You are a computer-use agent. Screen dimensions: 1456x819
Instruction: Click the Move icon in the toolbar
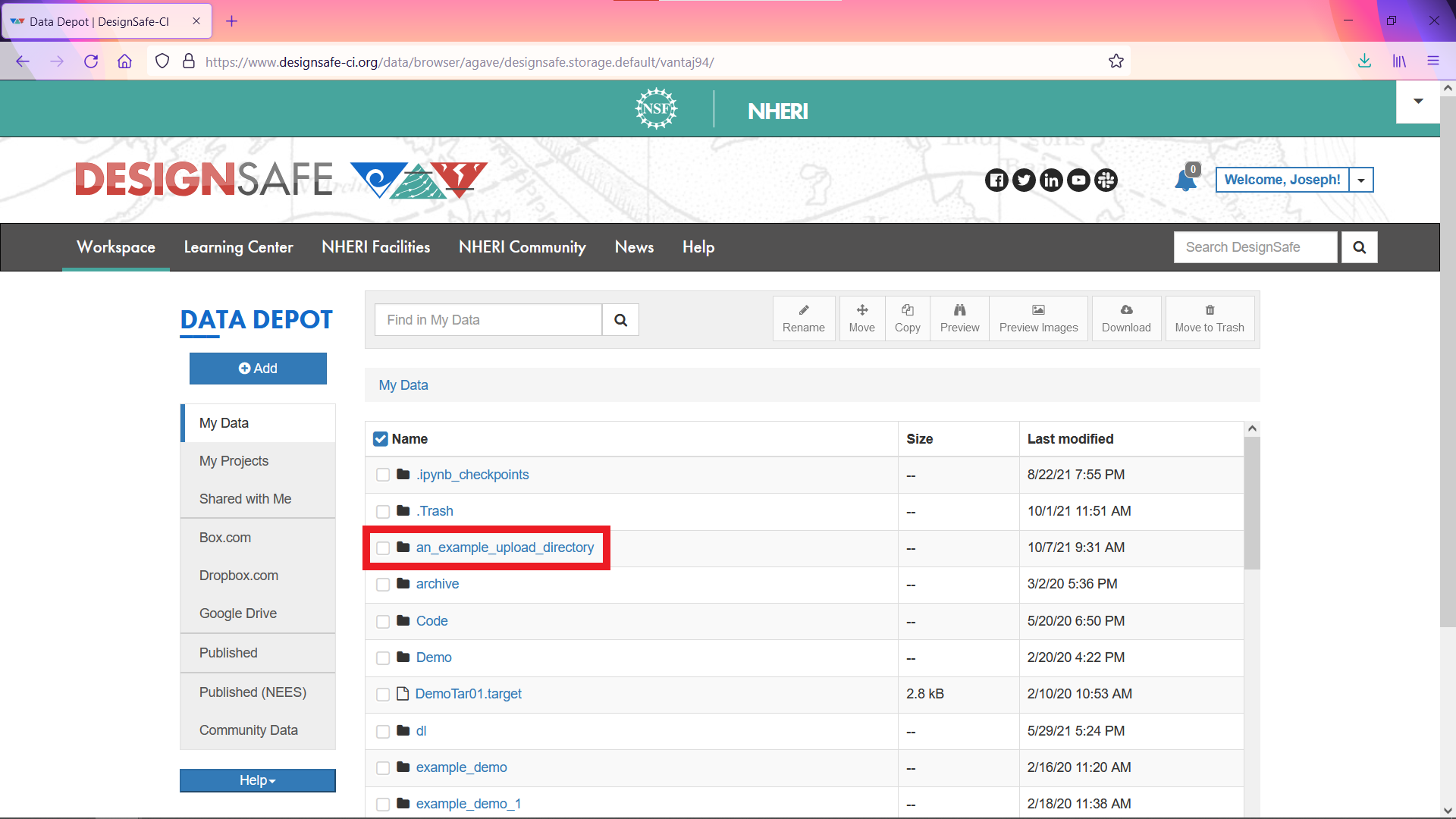click(861, 318)
